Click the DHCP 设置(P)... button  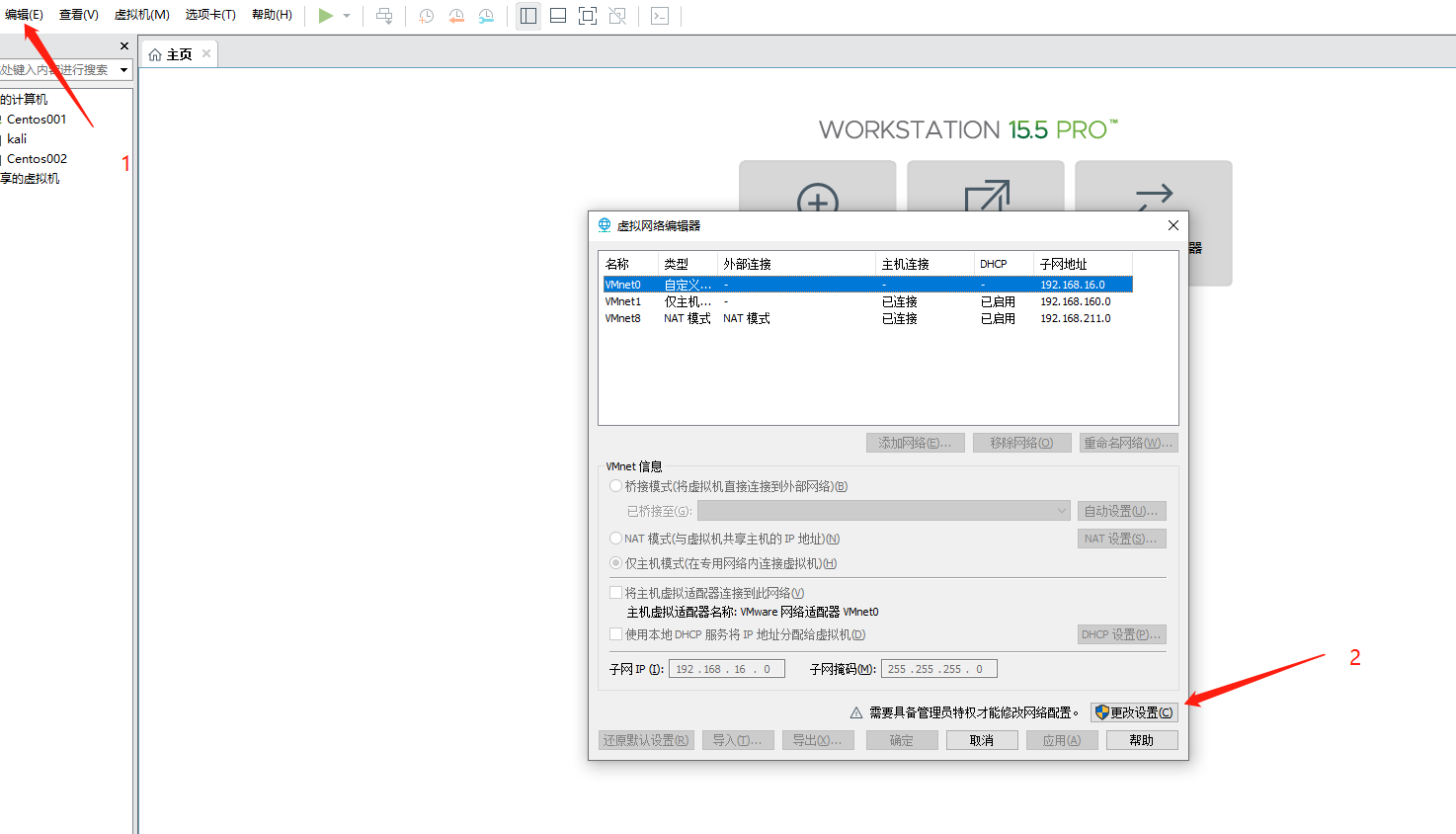[1121, 634]
